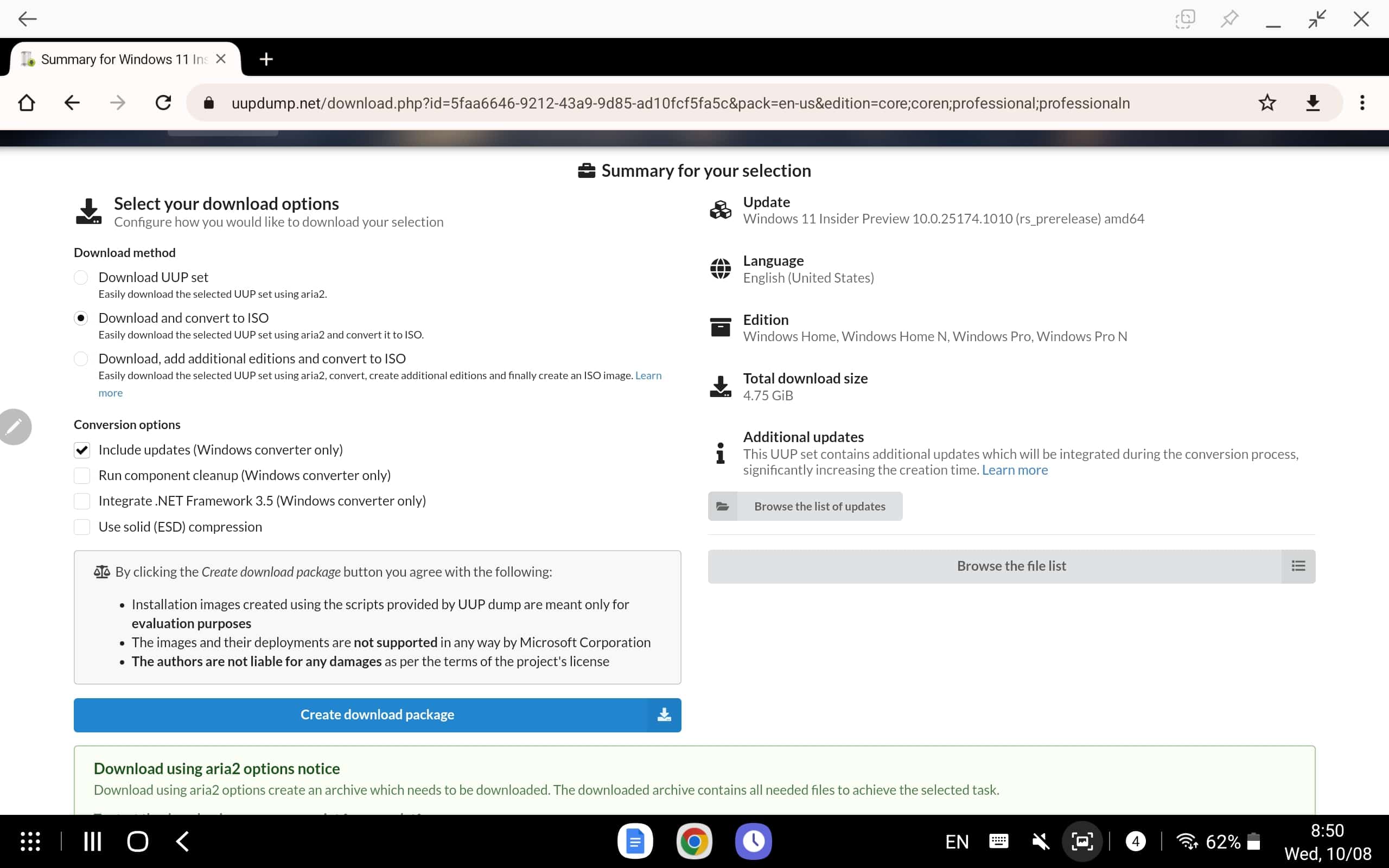This screenshot has width=1389, height=868.
Task: Open clock showing 8:50
Action: coord(1327,831)
